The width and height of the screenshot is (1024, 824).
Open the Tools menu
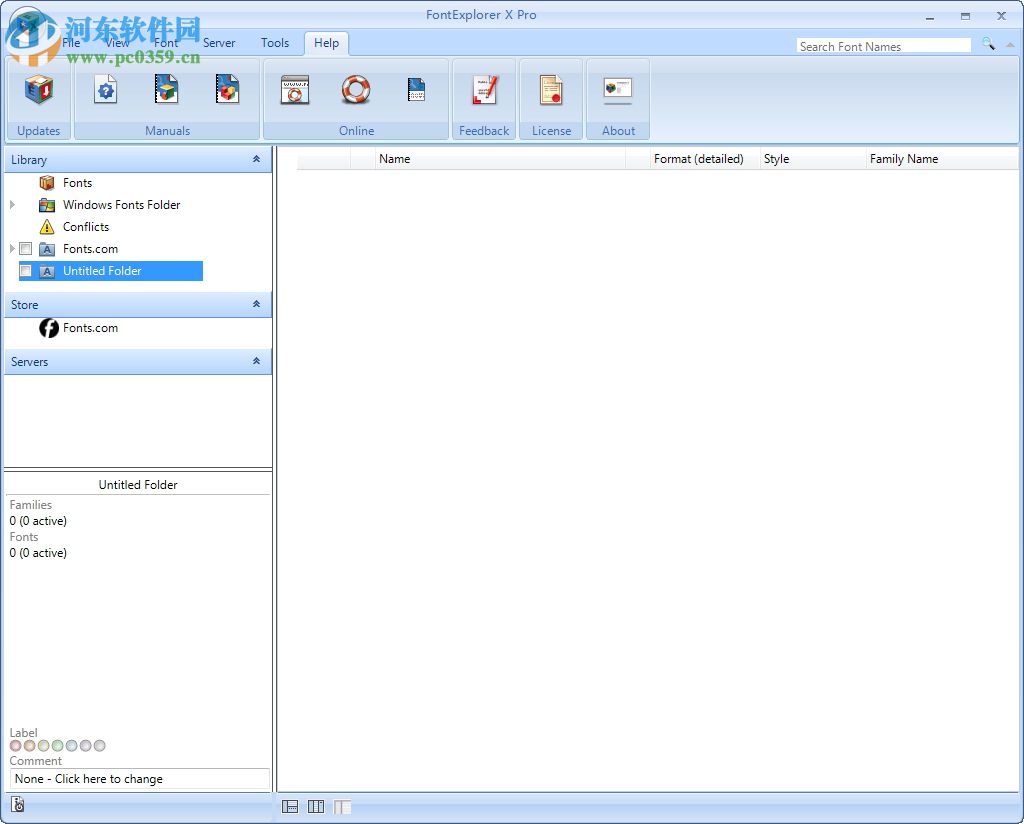[x=274, y=43]
